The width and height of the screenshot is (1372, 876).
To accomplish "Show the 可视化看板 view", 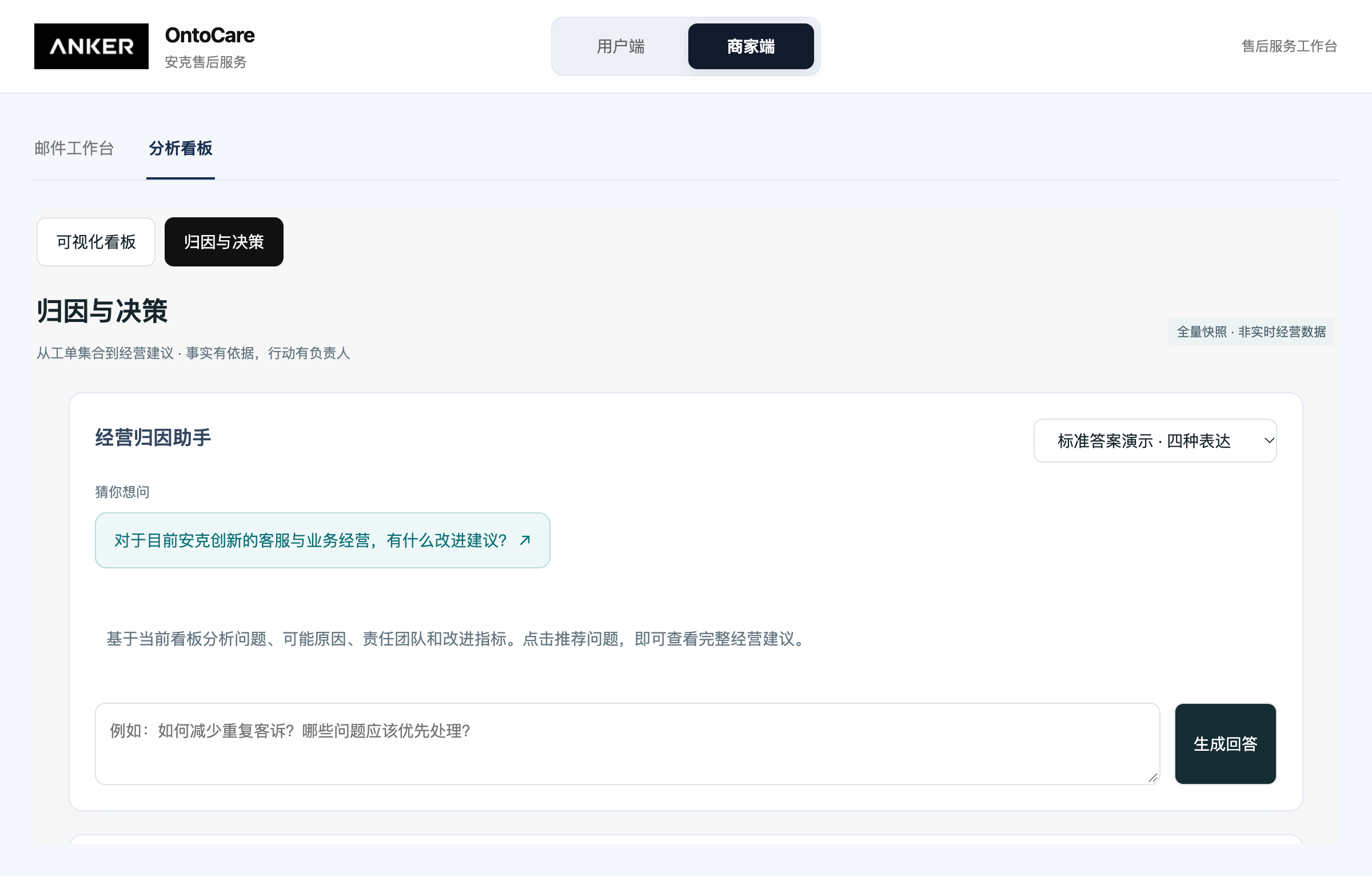I will coord(96,242).
